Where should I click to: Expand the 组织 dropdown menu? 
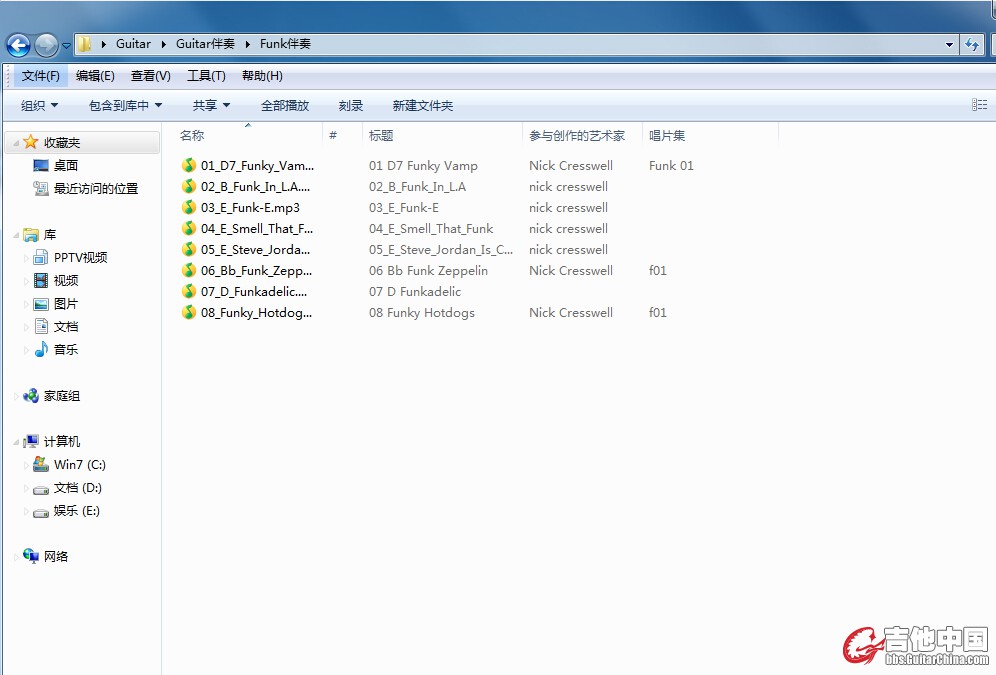click(39, 106)
